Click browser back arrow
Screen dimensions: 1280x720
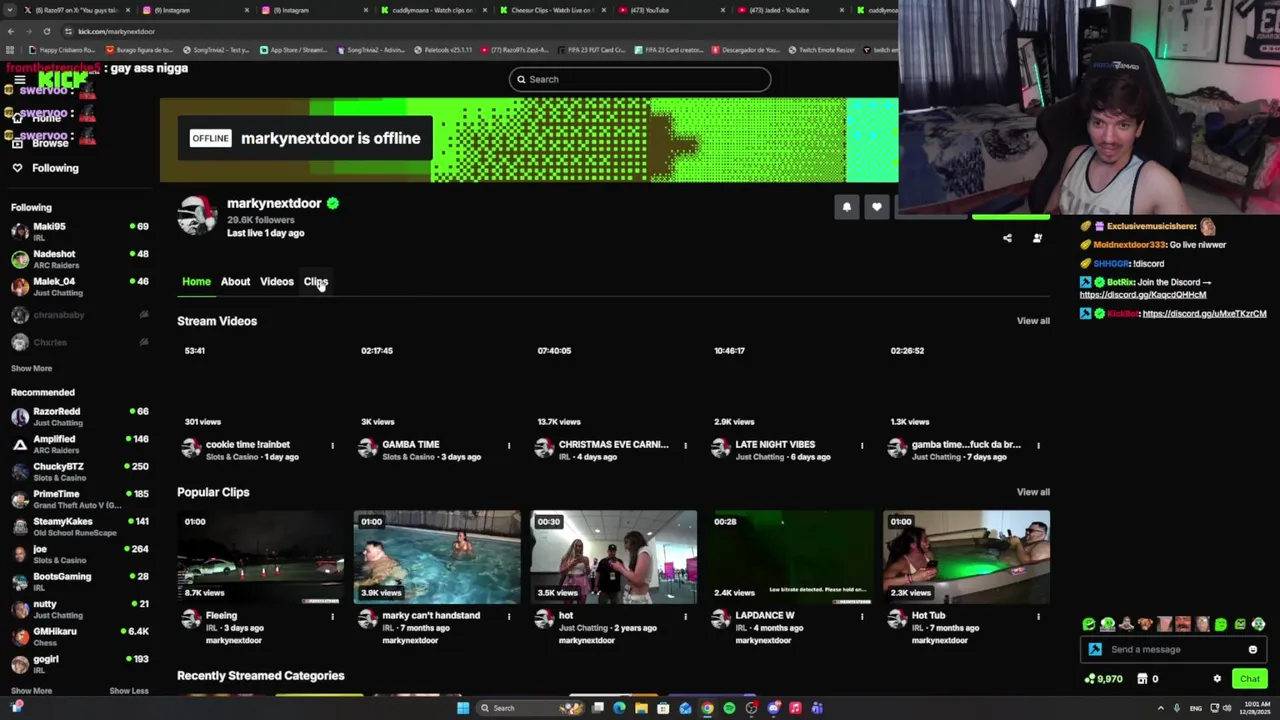tap(10, 31)
